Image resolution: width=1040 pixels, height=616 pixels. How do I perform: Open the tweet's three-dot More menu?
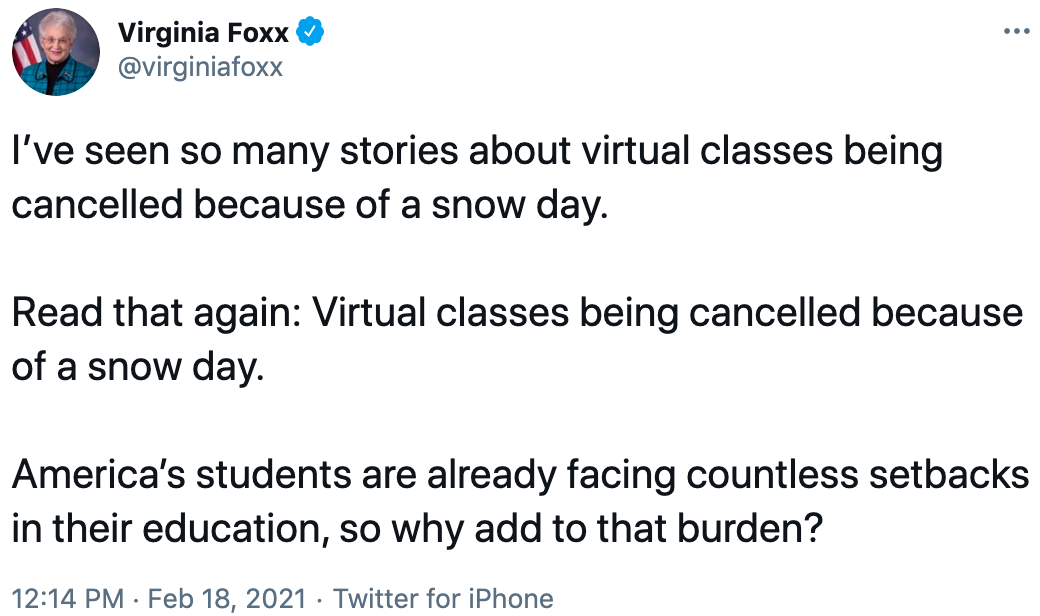coord(1016,33)
